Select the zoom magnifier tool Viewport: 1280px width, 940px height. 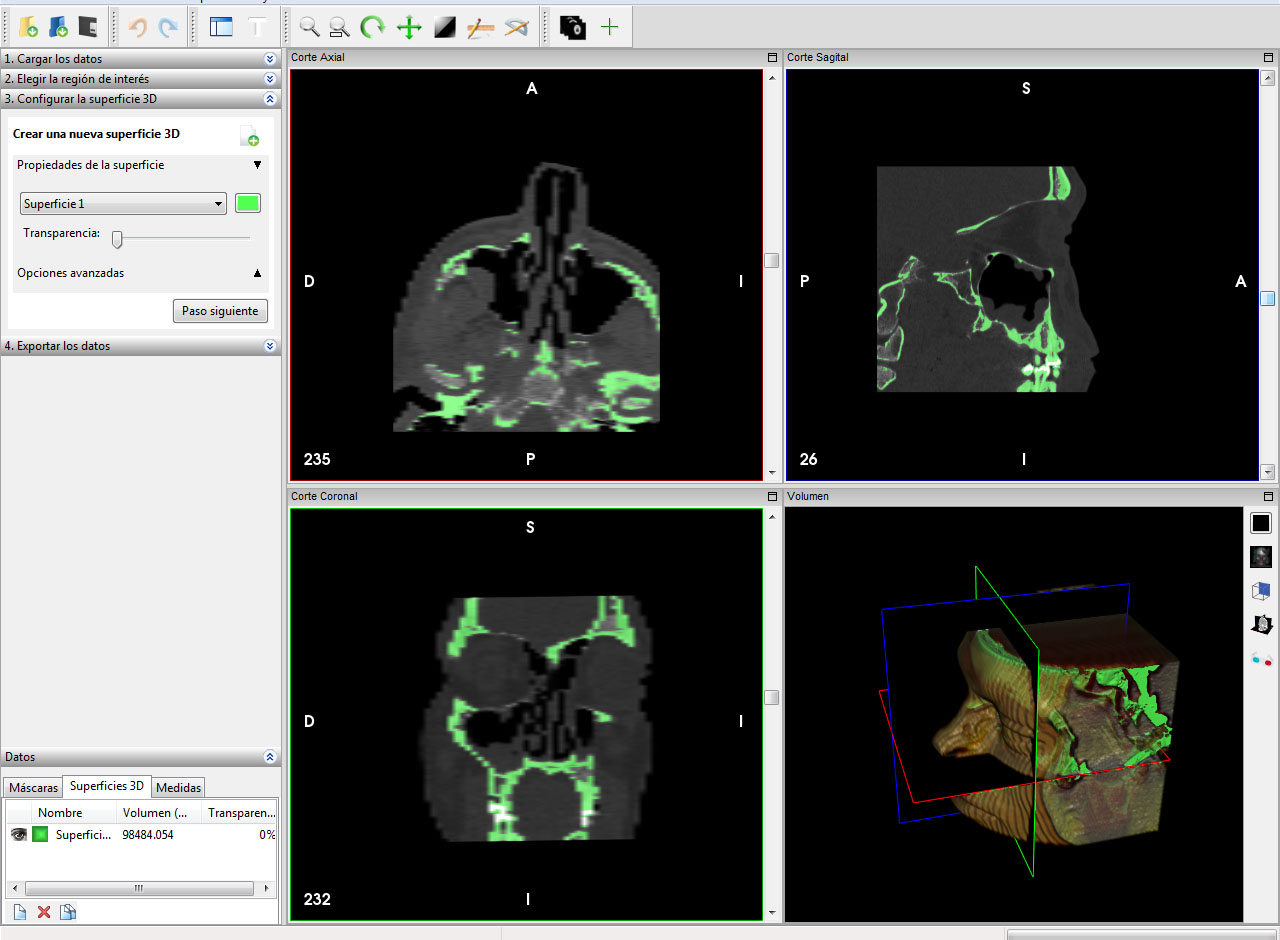click(x=310, y=27)
